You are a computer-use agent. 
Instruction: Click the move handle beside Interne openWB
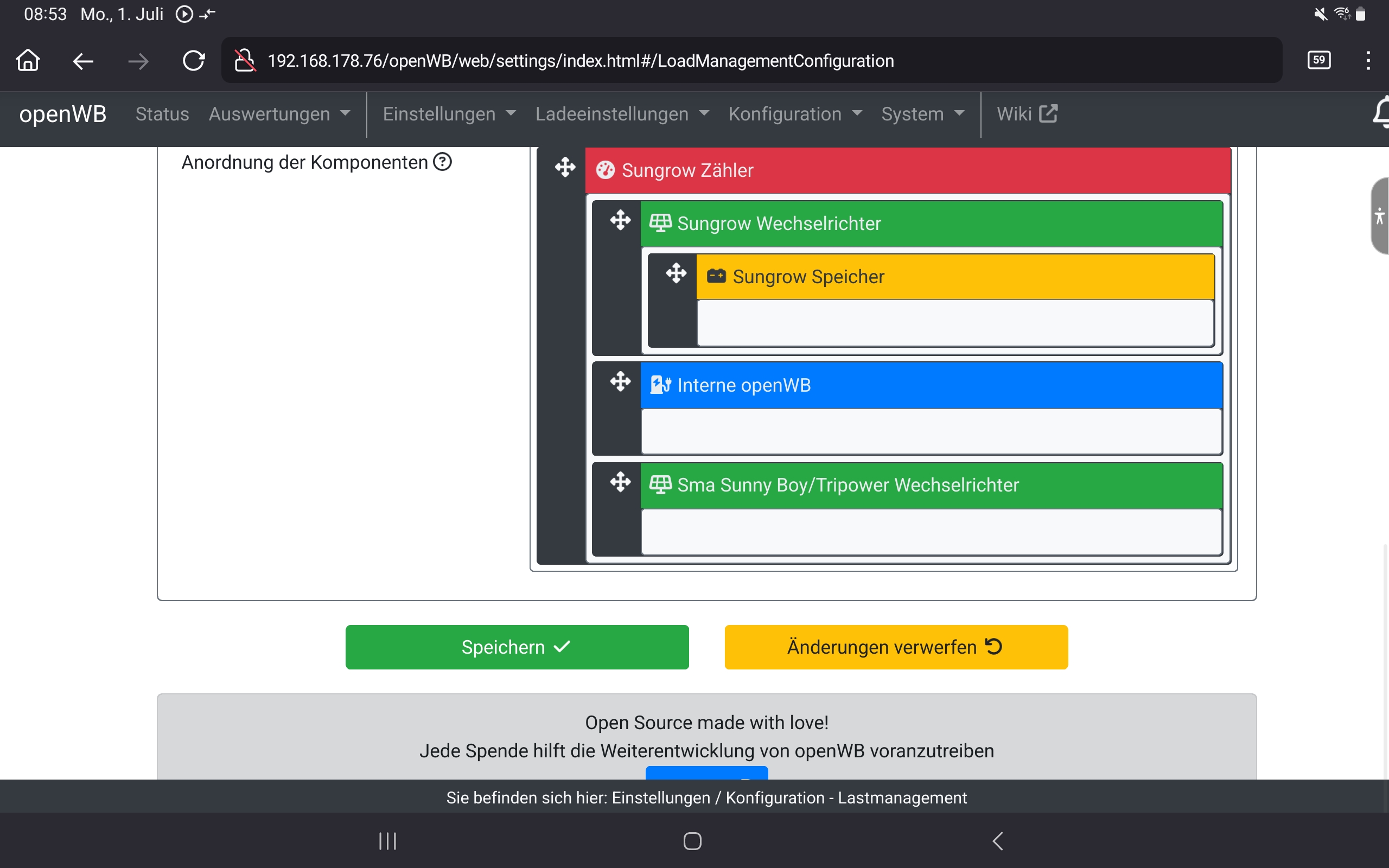click(x=620, y=381)
